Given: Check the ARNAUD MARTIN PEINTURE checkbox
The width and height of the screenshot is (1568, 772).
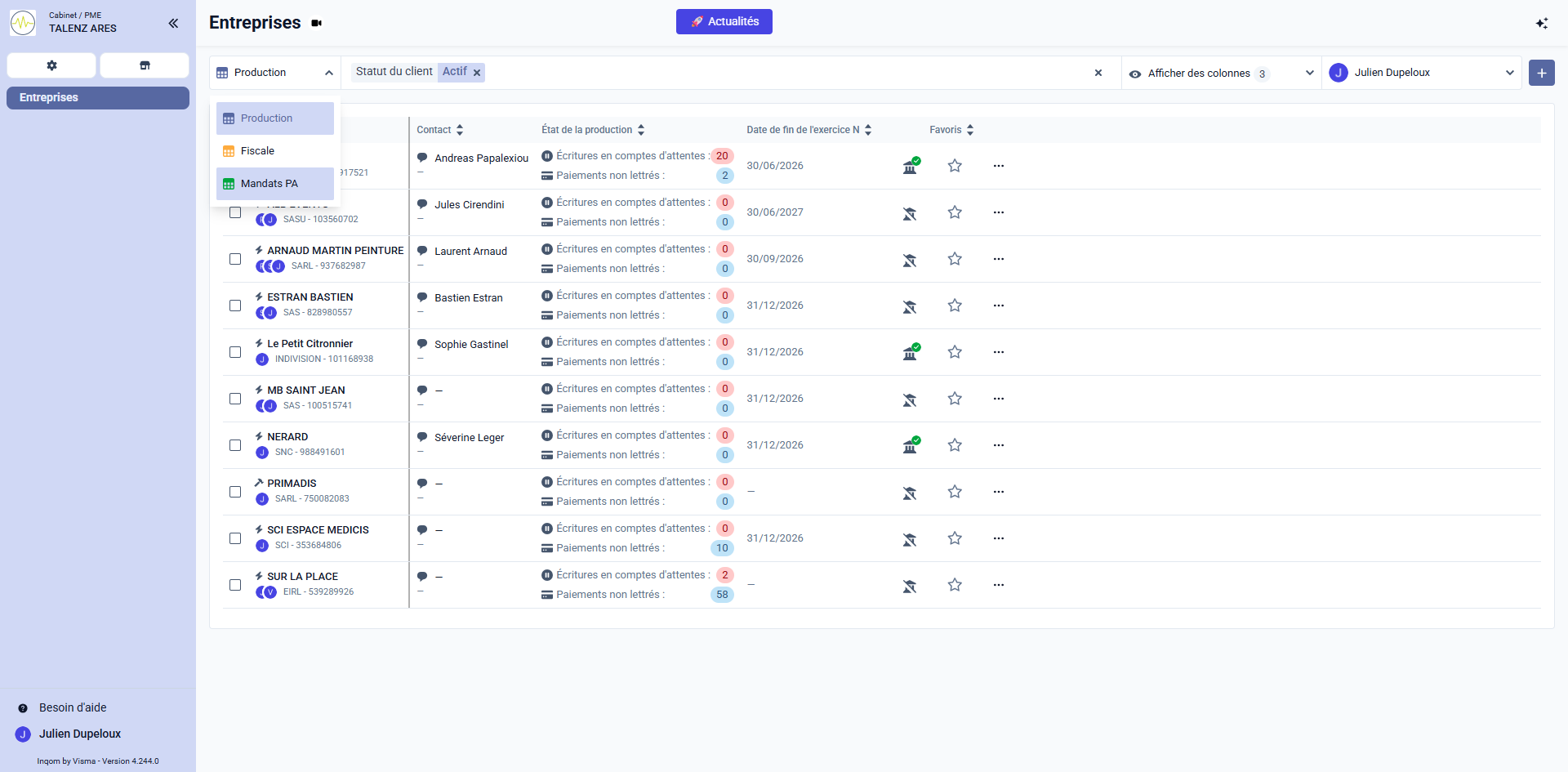Looking at the screenshot, I should click(x=235, y=259).
